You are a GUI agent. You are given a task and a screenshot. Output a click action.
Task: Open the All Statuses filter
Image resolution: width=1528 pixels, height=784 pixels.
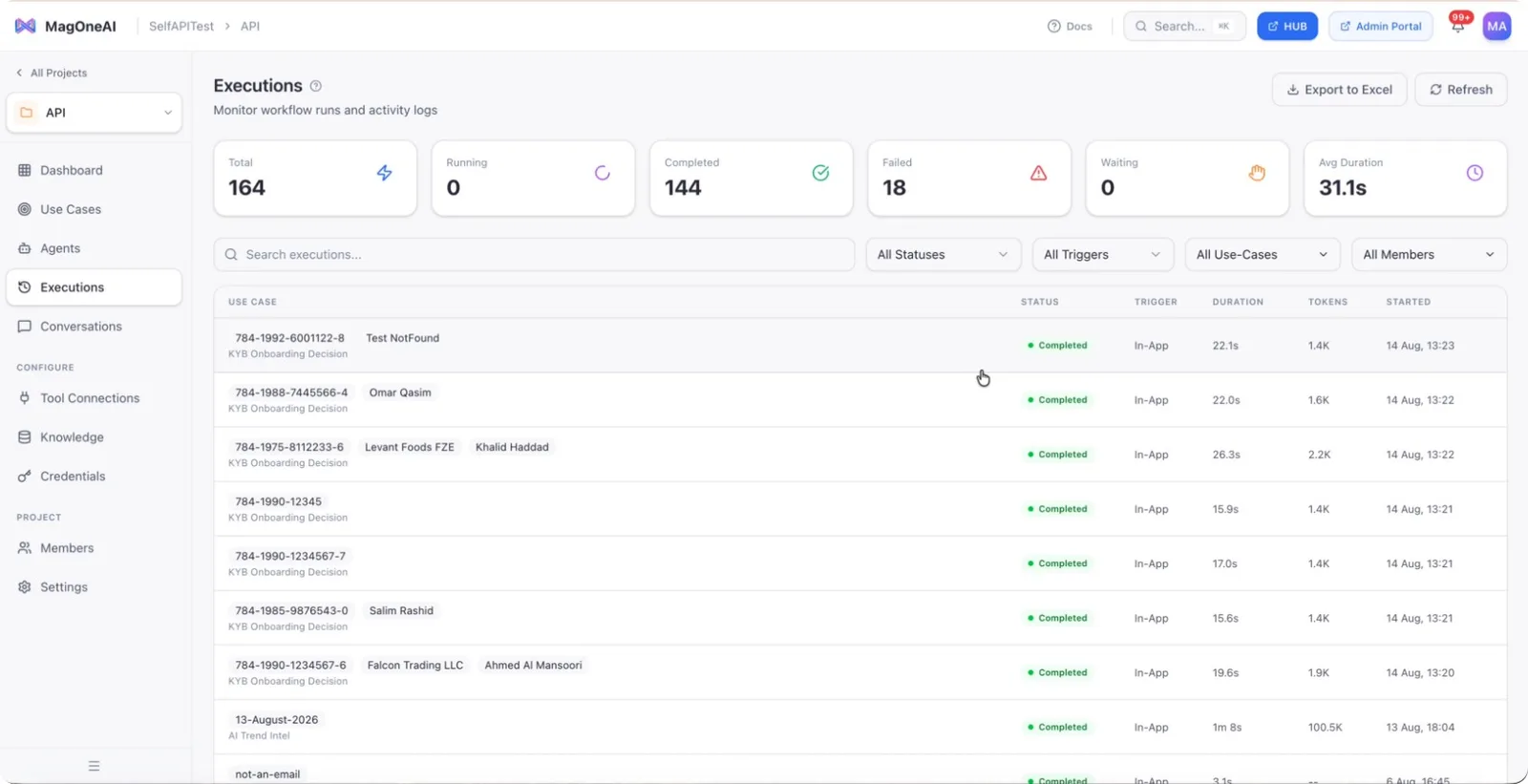click(x=943, y=255)
